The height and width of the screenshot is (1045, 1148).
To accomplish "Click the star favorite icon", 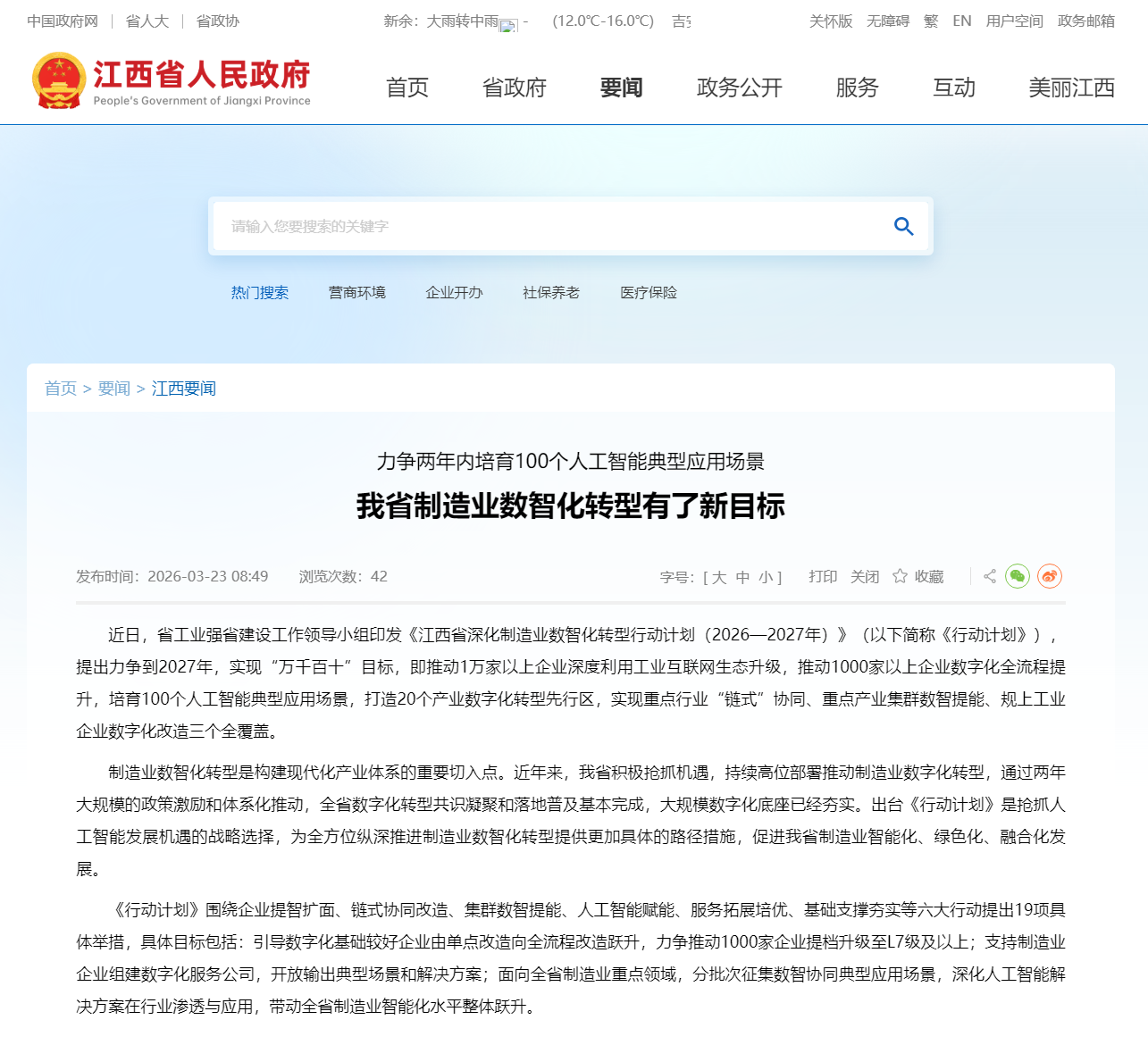I will [x=900, y=577].
